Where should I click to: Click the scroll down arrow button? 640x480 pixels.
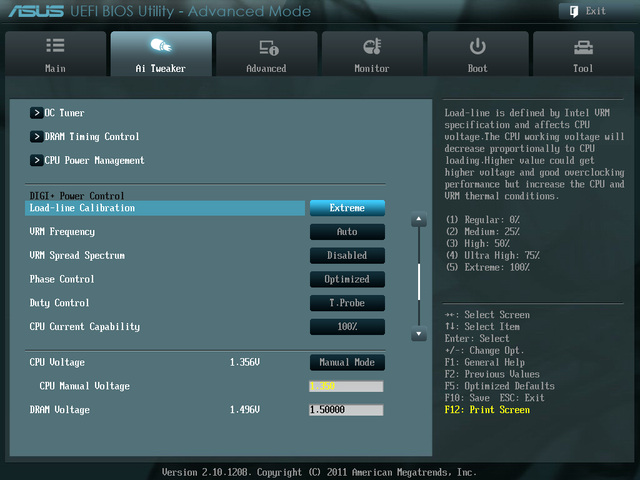pyautogui.click(x=419, y=333)
